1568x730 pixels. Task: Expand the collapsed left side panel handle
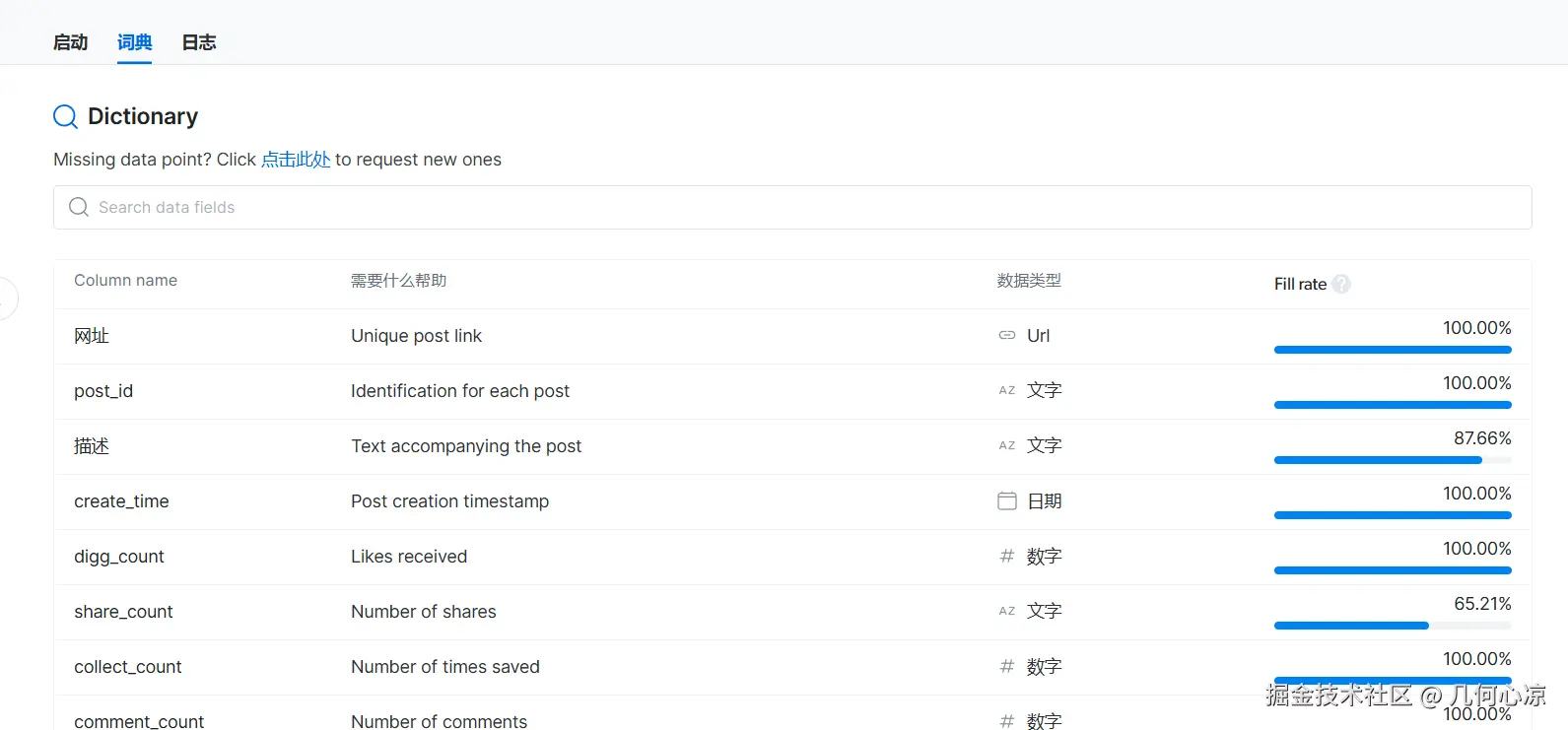[7, 299]
